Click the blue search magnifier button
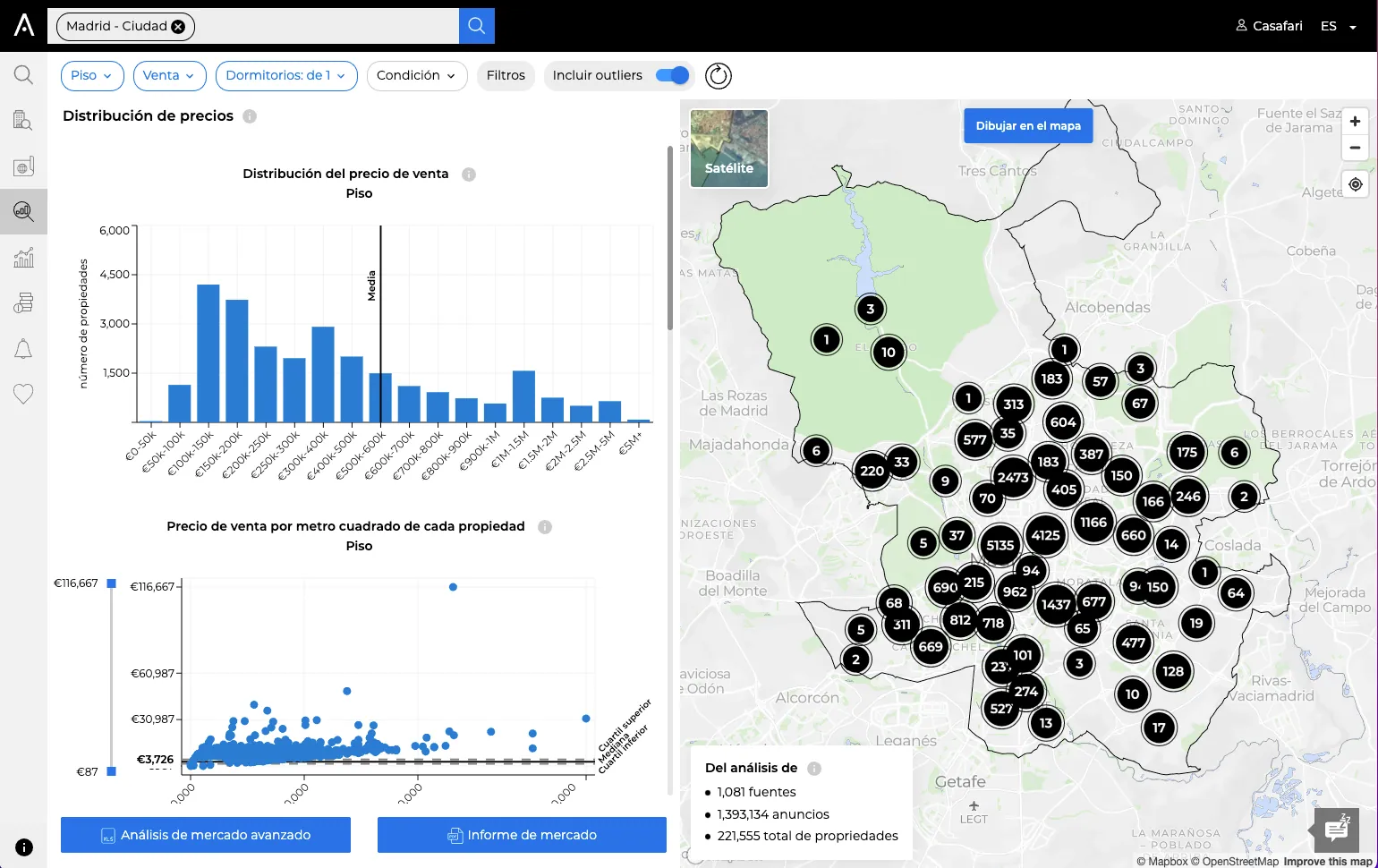 [x=476, y=26]
